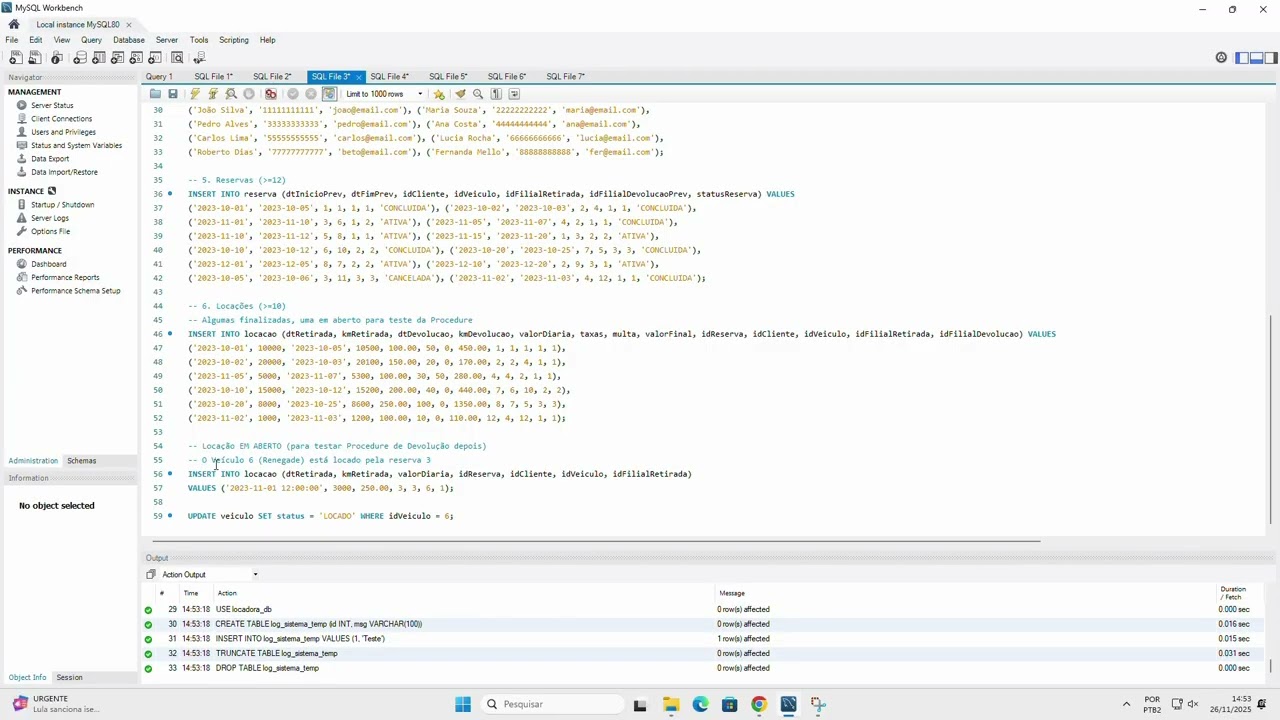
Task: Switch to the SQL File 5 tab
Action: click(448, 77)
